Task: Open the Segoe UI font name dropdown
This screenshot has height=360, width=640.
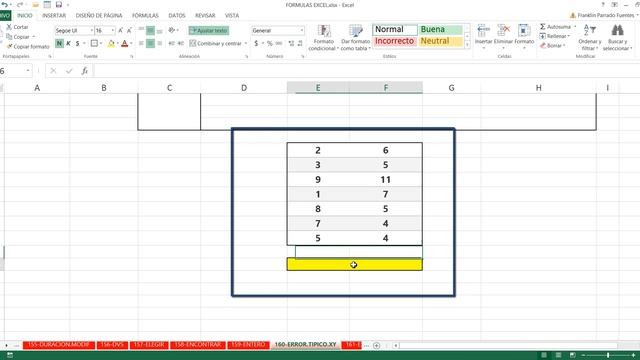Action: click(91, 31)
